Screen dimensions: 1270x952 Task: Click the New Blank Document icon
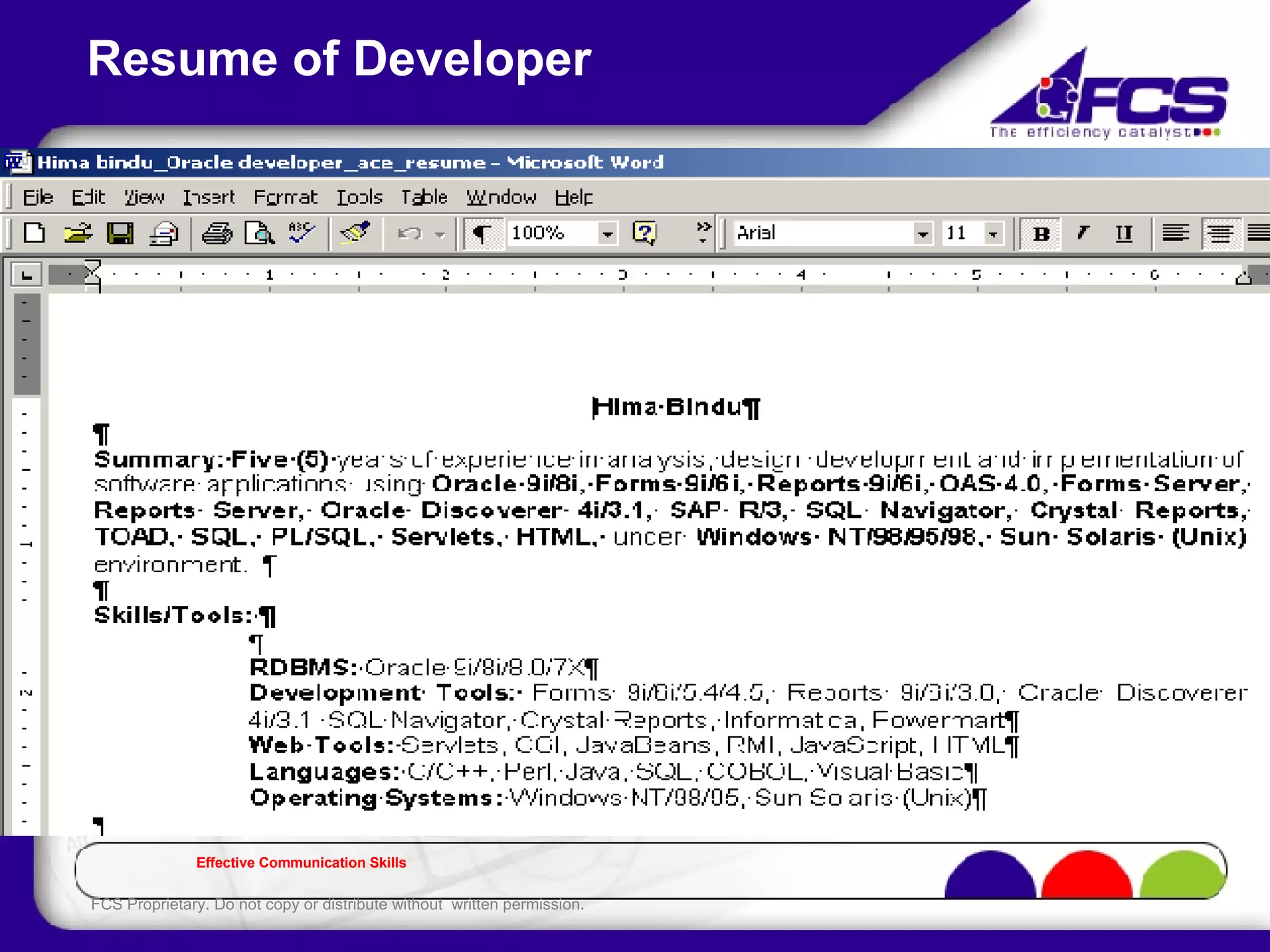coord(34,234)
